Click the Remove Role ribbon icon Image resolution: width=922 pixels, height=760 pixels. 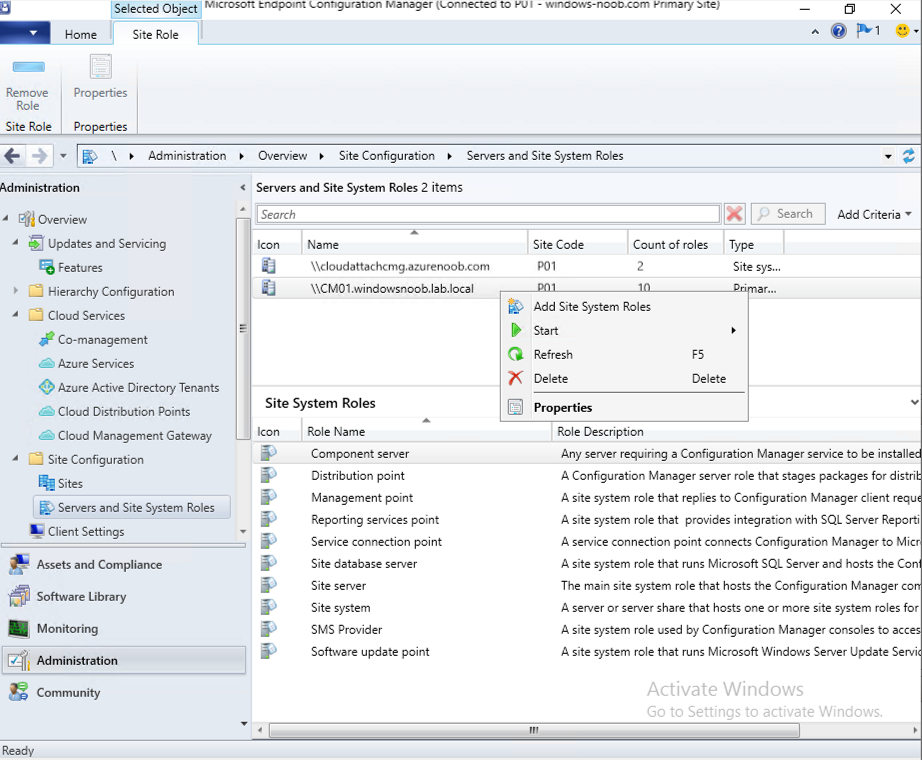[28, 67]
